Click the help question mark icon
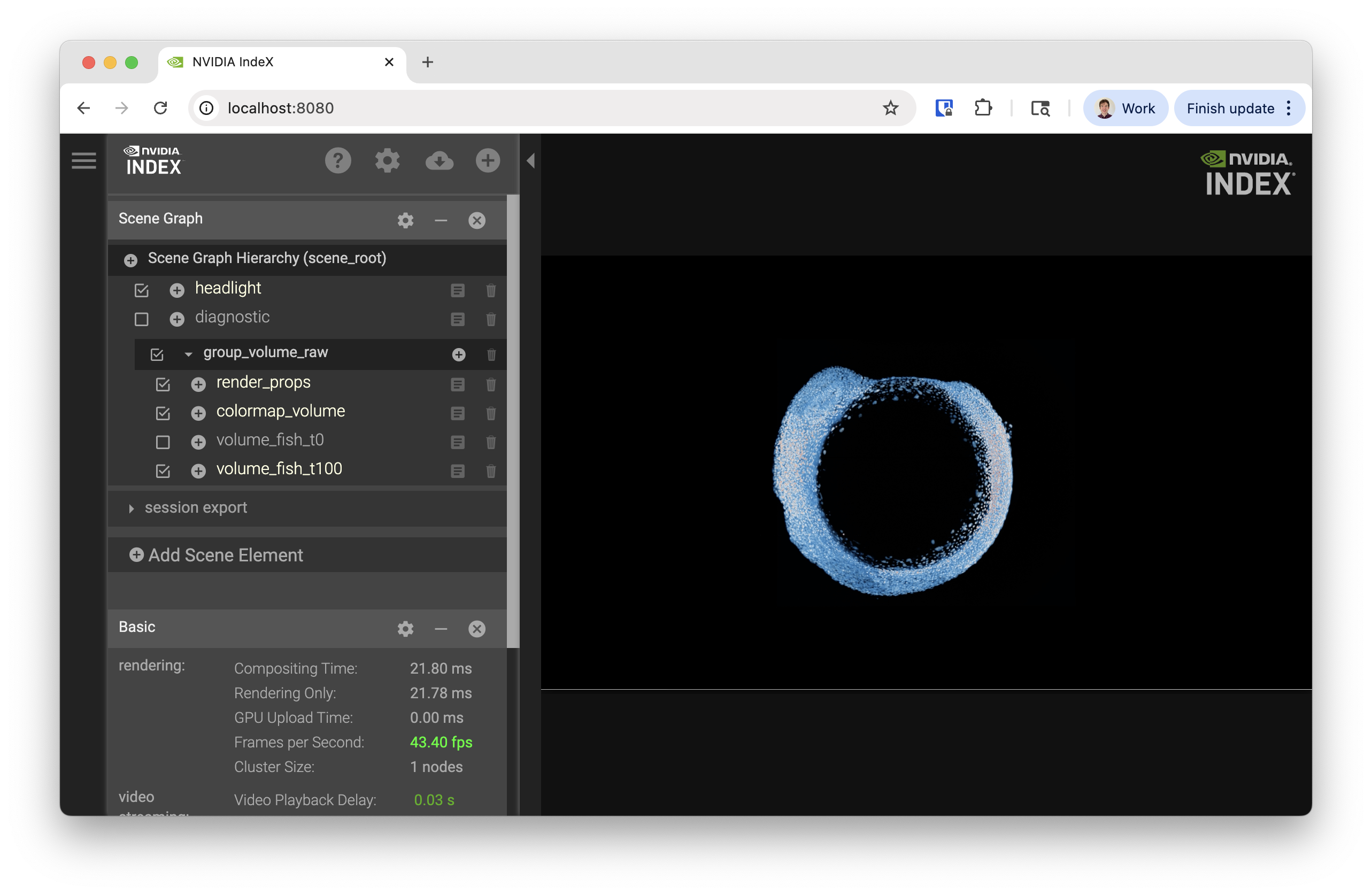 [338, 161]
